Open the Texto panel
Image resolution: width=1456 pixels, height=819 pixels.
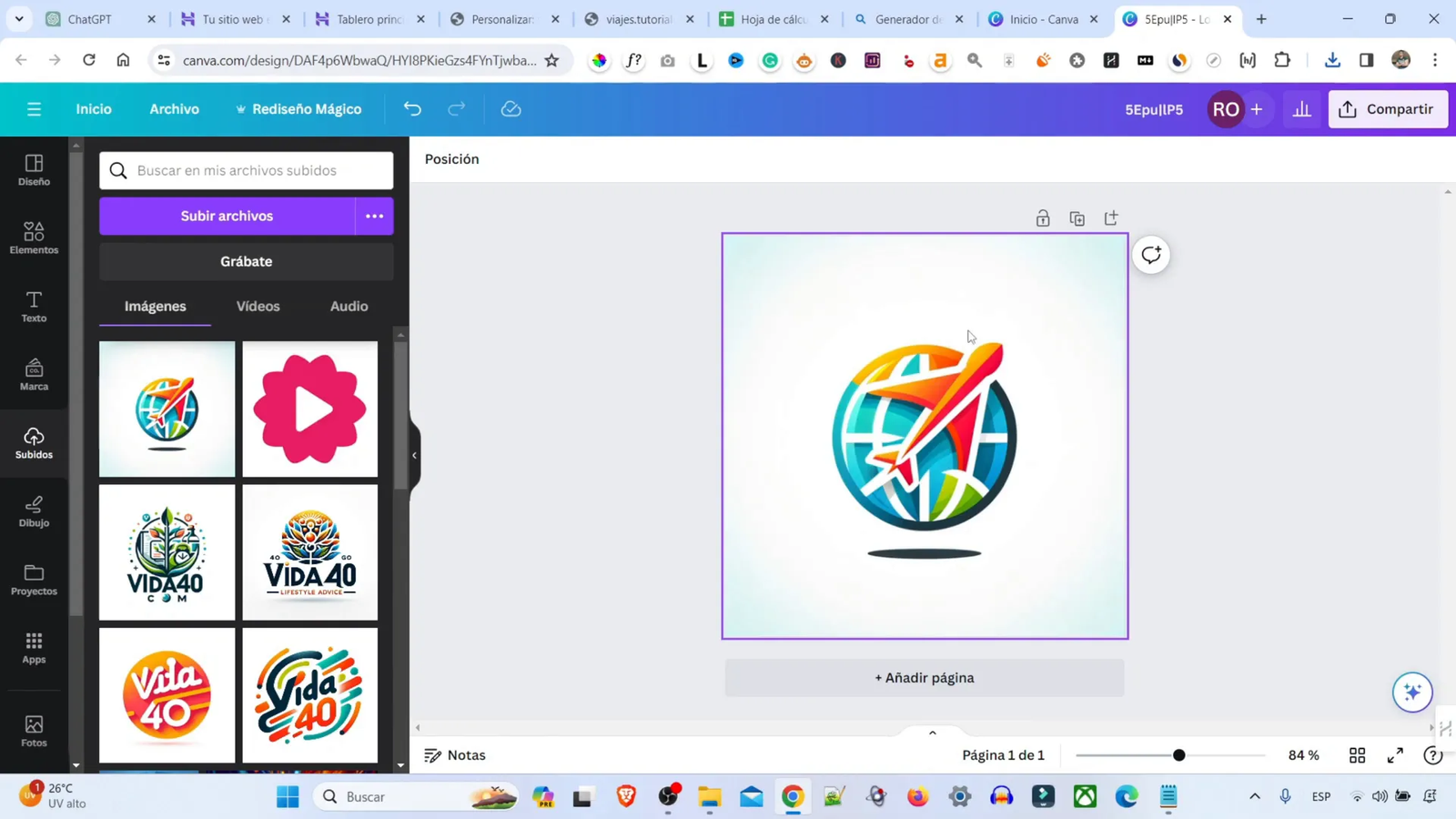[x=34, y=308]
